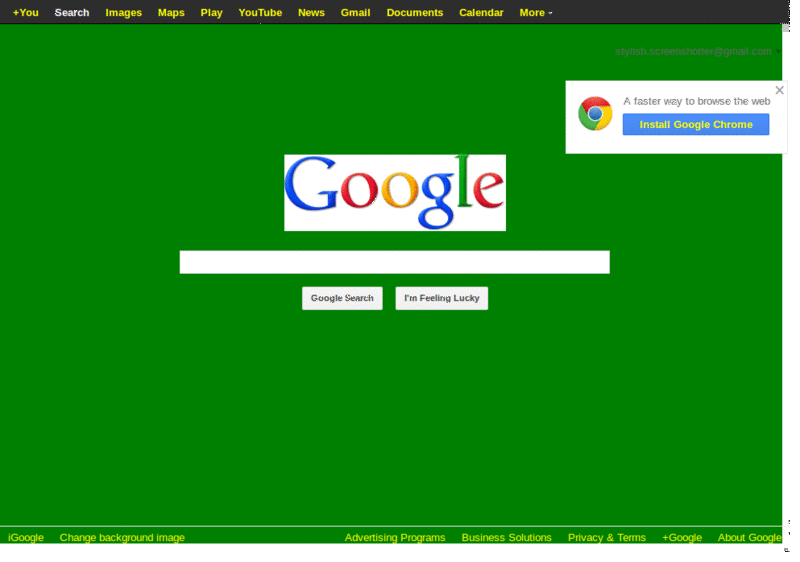Open Calendar from the top bar
Viewport: 800px width, 562px height.
click(481, 13)
